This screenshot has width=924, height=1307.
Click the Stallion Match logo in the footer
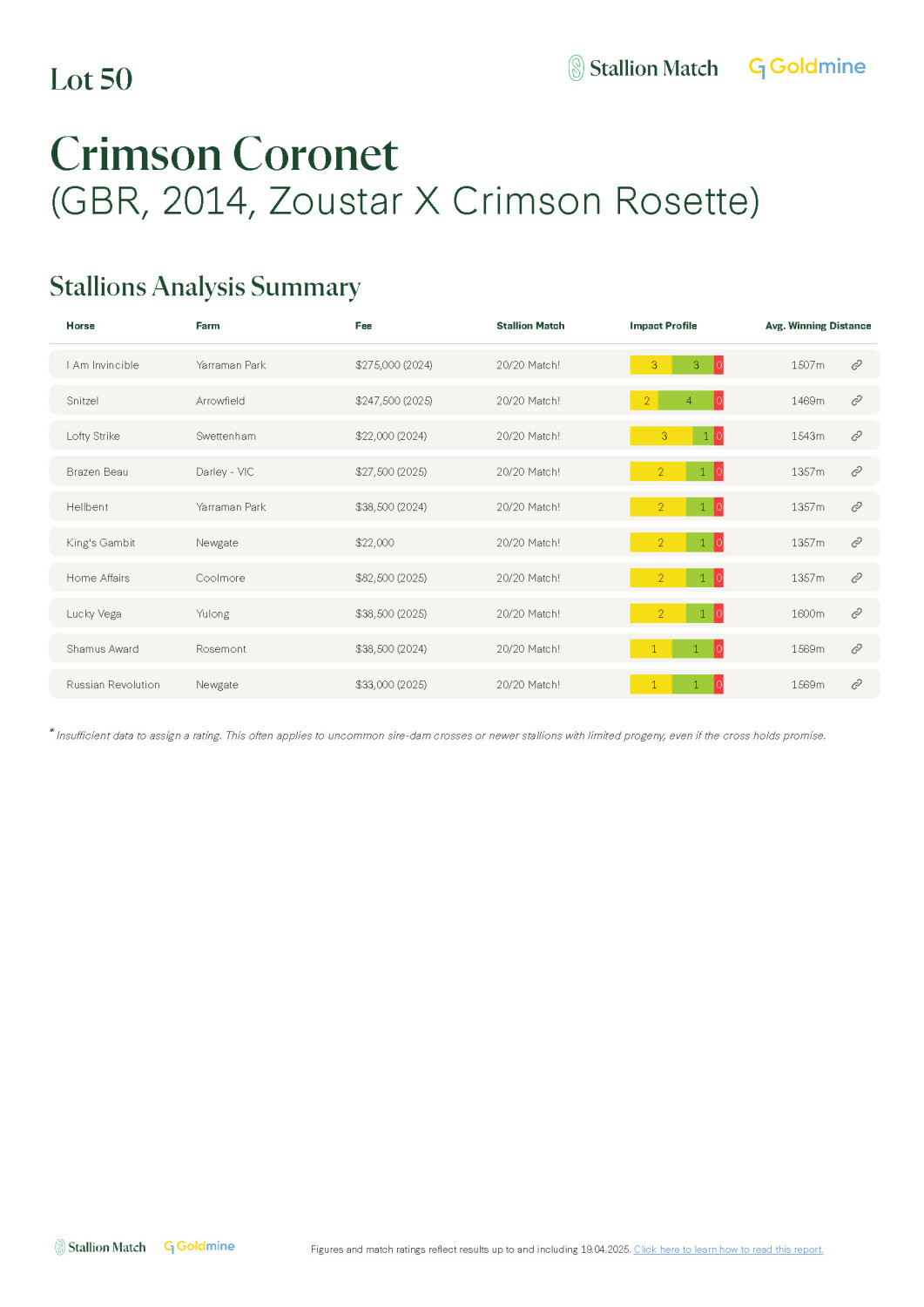click(x=100, y=1247)
